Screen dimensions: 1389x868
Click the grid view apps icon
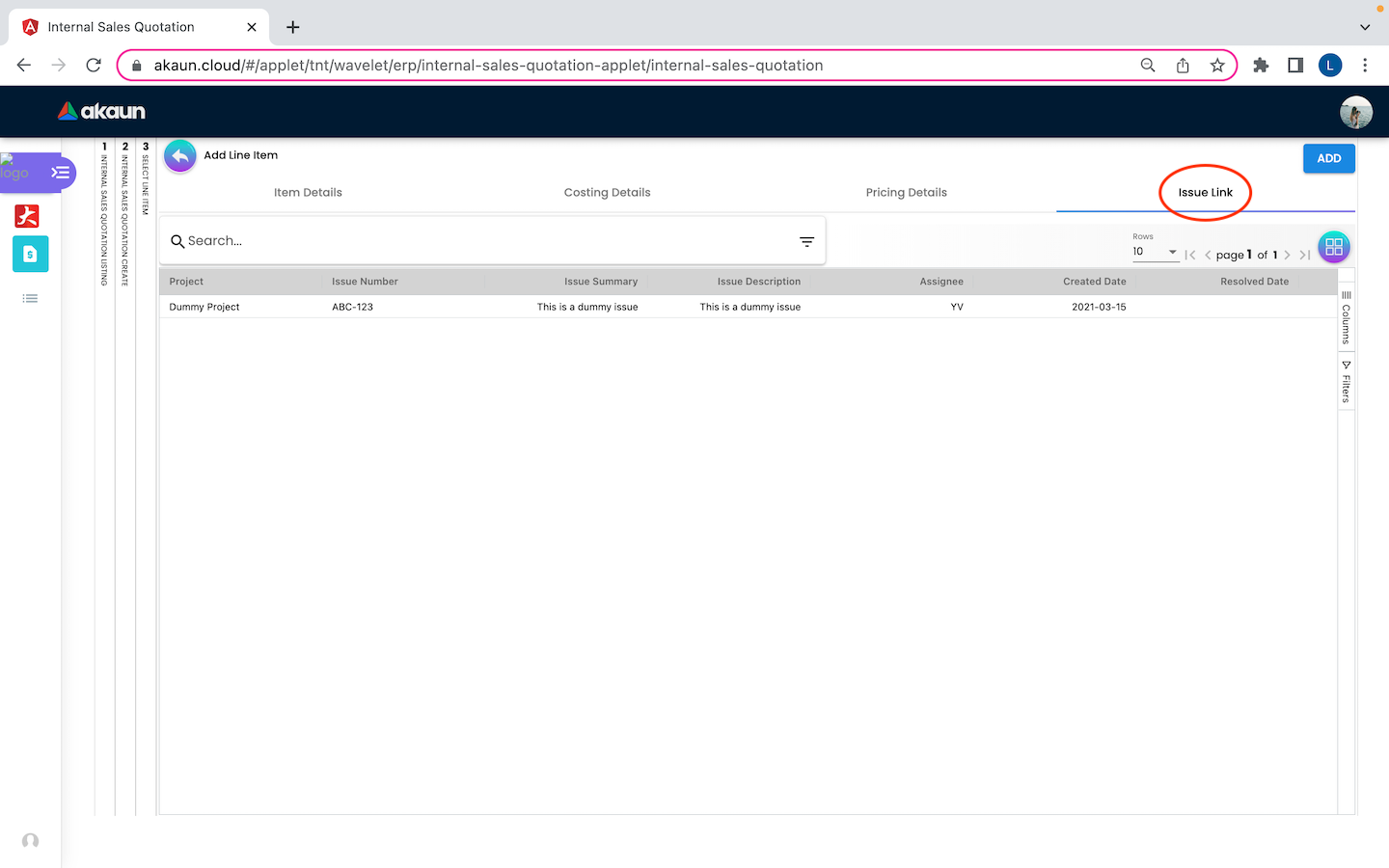[x=1333, y=247]
